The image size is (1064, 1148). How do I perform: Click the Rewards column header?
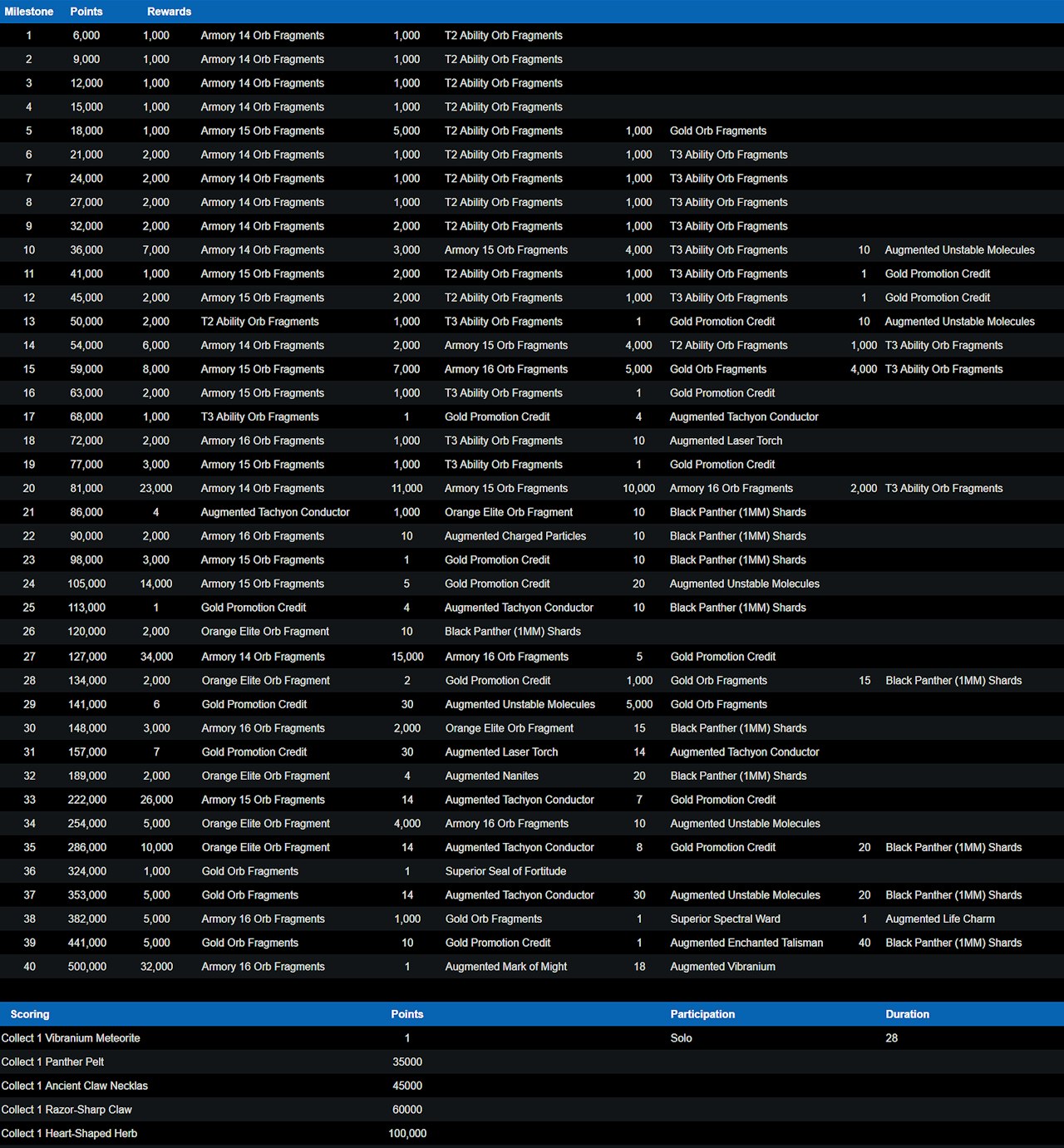tap(169, 12)
